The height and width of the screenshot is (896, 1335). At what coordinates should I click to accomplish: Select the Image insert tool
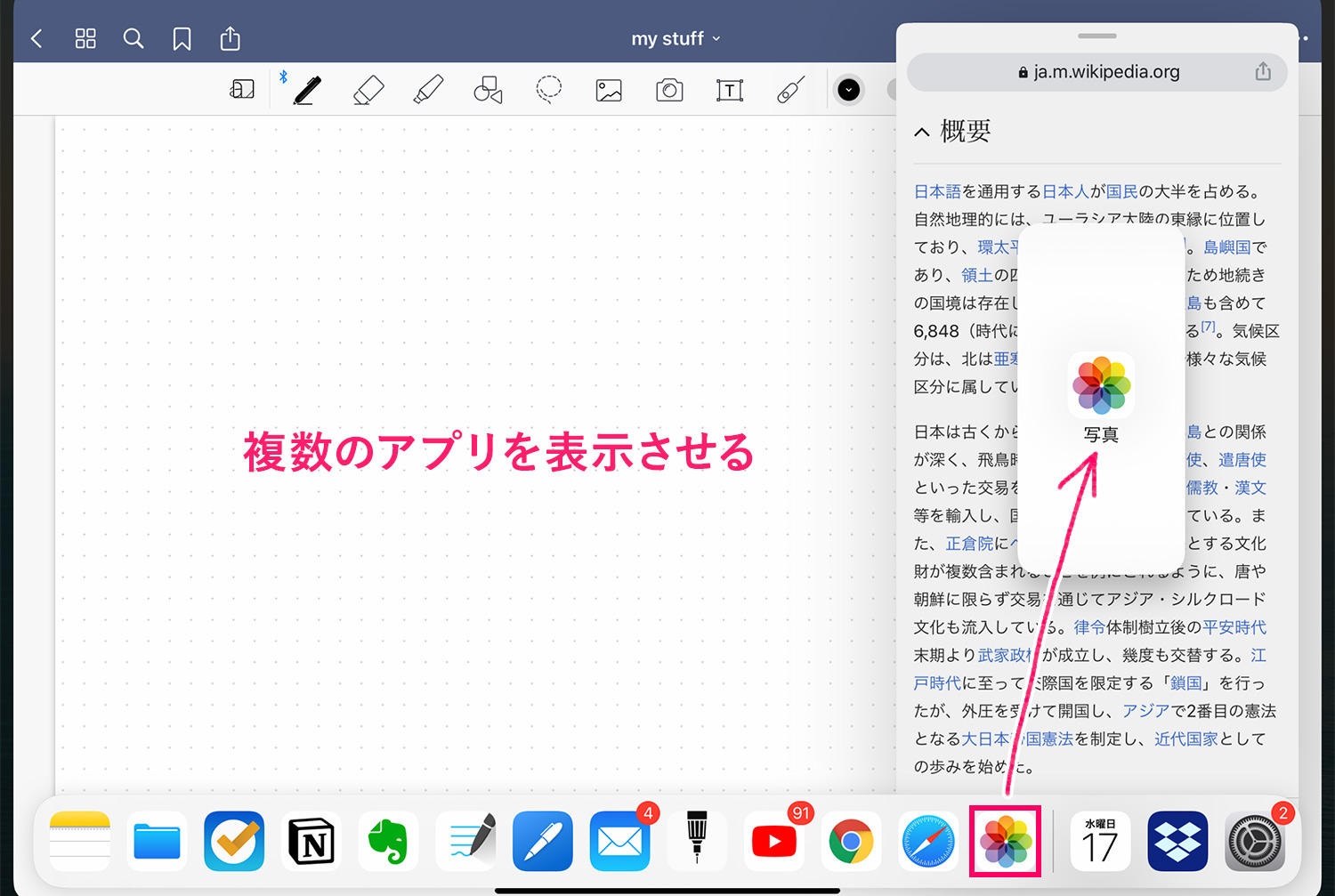point(609,90)
